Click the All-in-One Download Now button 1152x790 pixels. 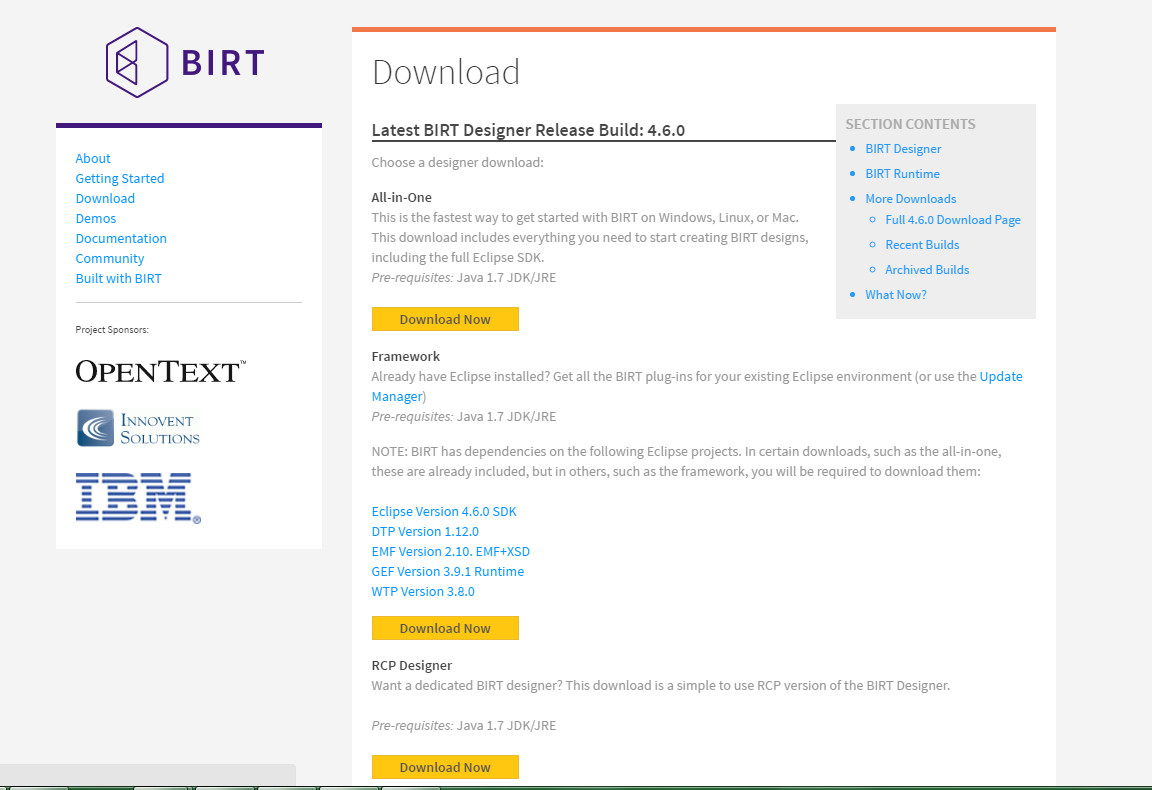(445, 319)
